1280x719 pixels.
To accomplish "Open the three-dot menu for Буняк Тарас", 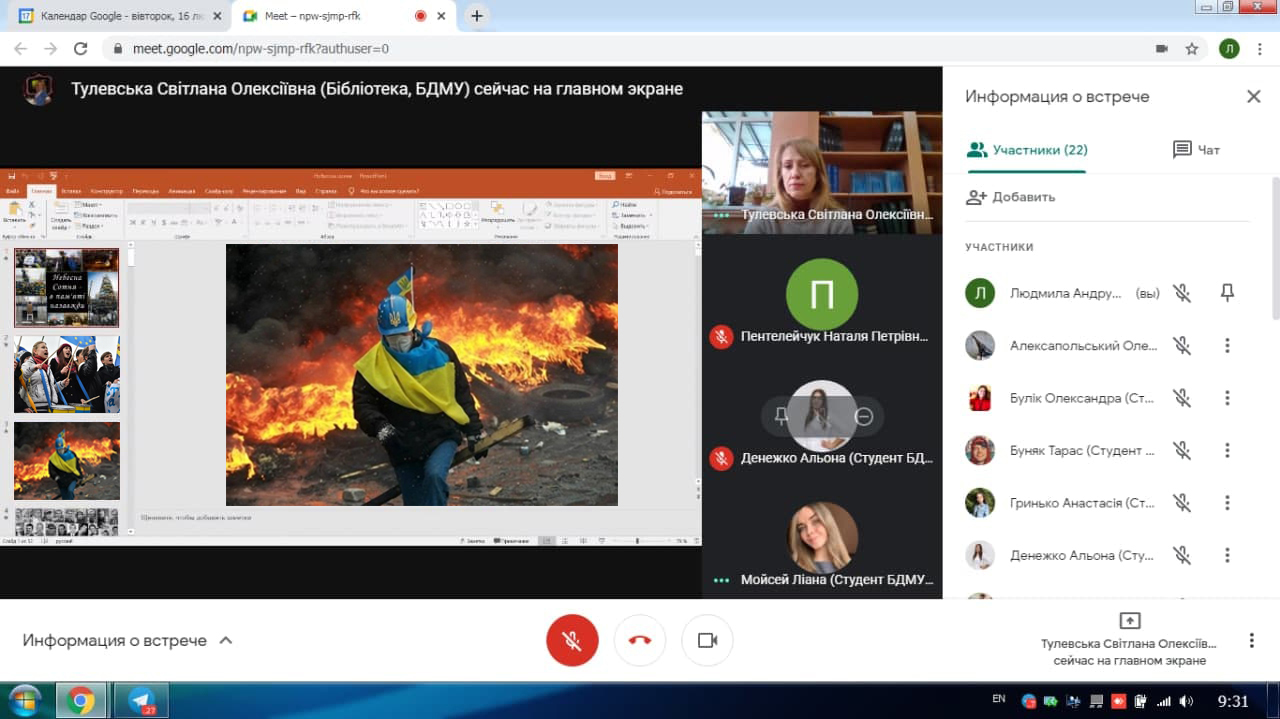I will [1227, 451].
